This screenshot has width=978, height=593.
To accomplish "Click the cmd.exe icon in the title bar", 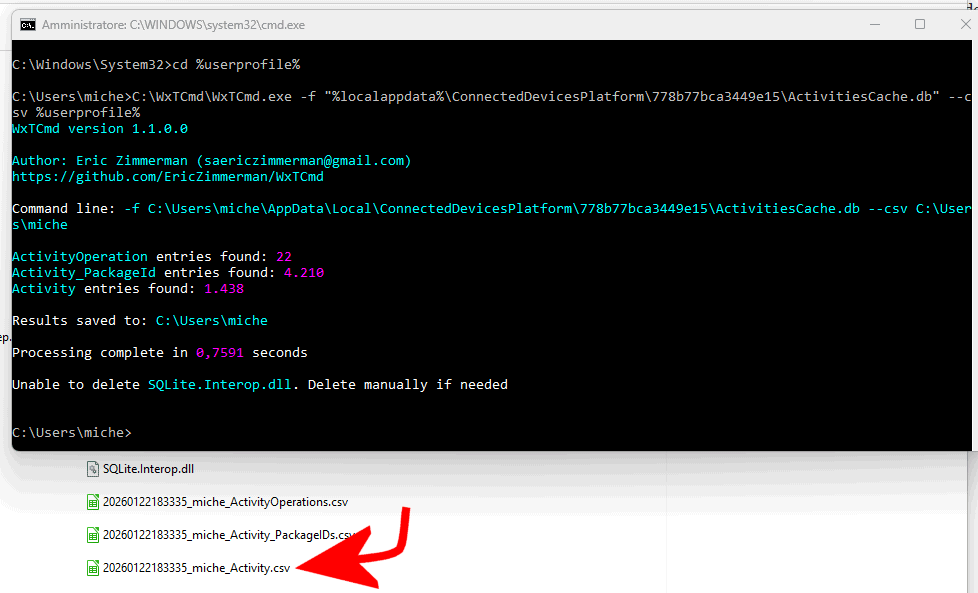I will [28, 25].
